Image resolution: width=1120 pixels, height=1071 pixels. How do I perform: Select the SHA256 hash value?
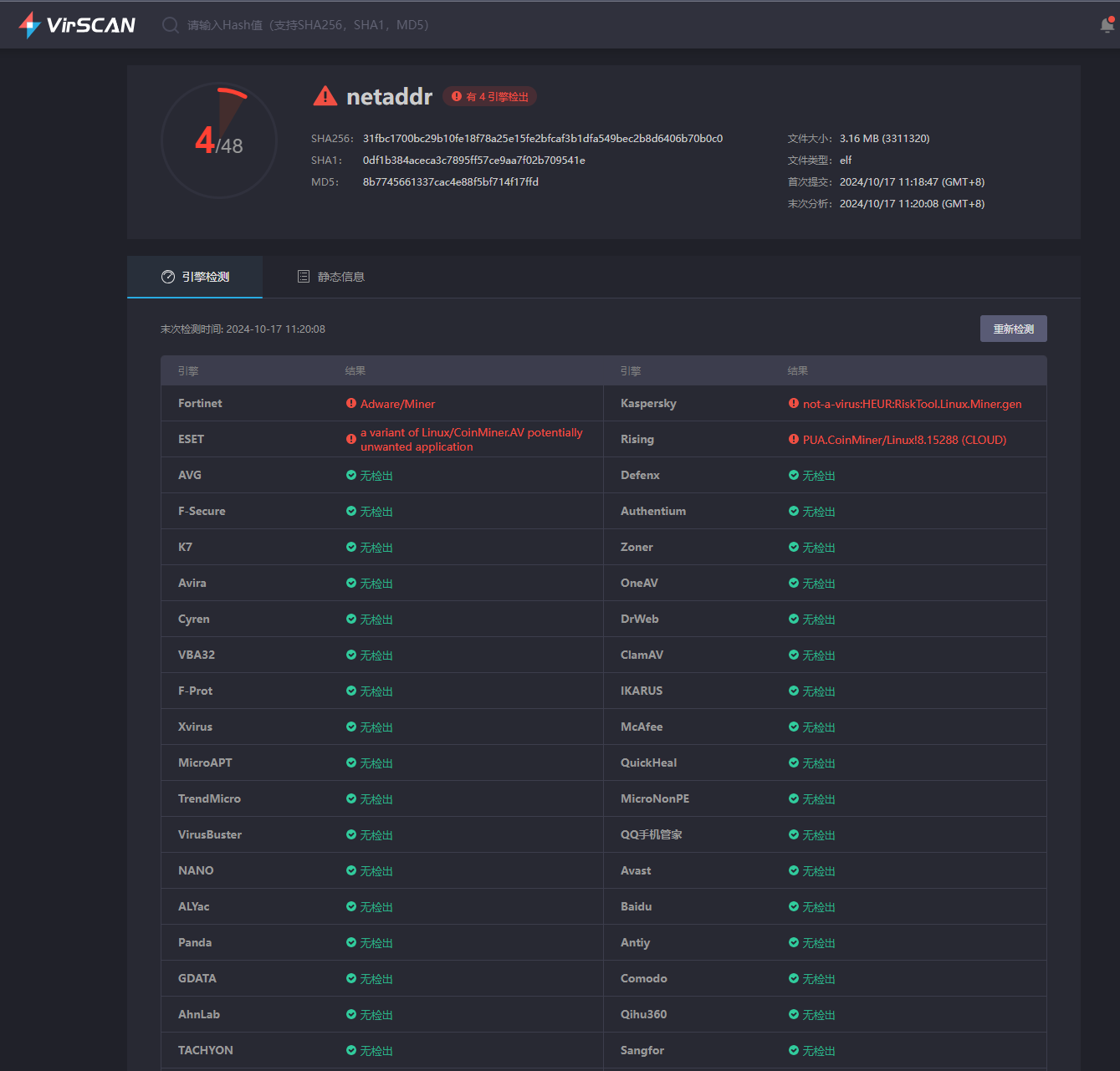[x=543, y=139]
